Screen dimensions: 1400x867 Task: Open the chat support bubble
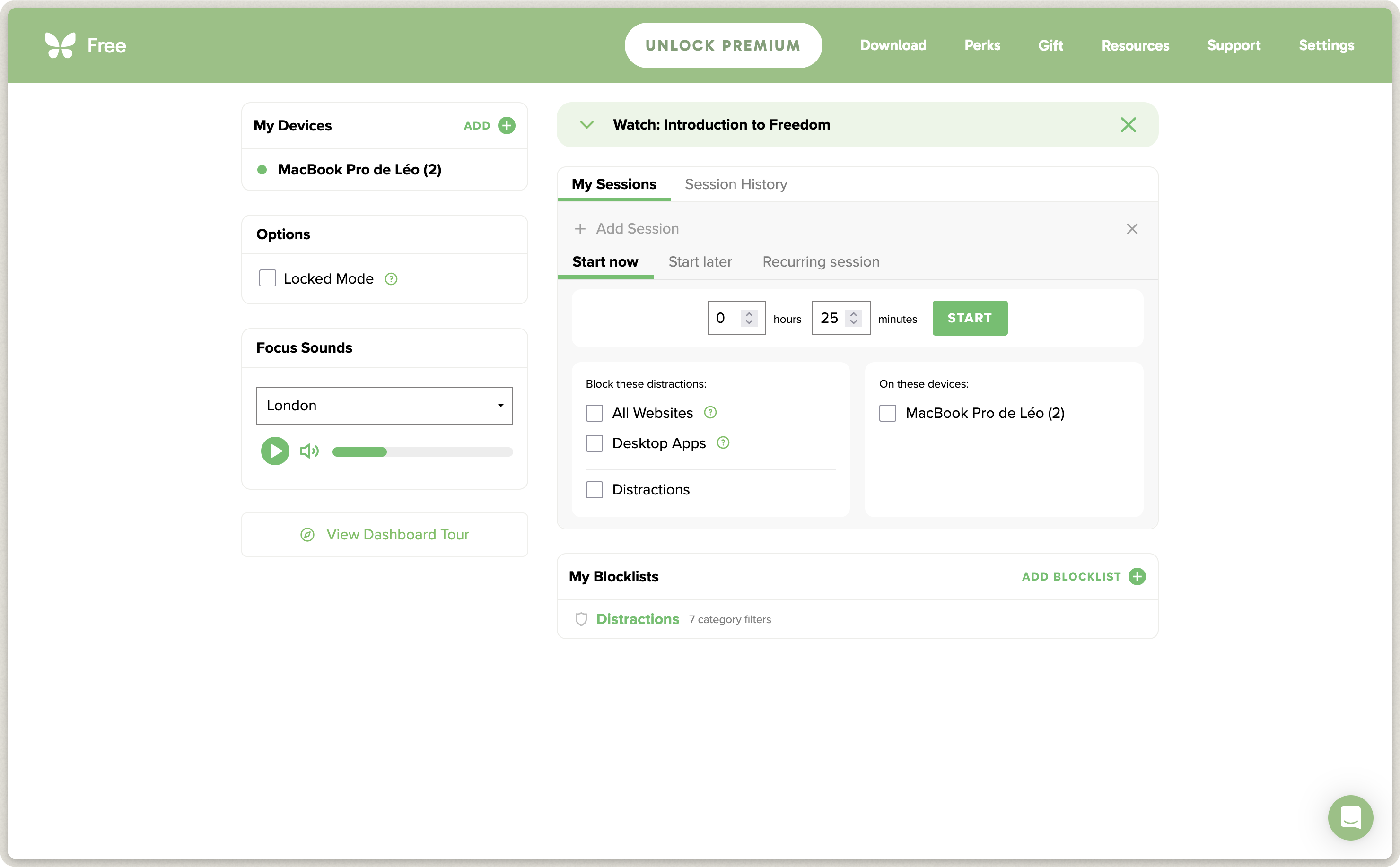pyautogui.click(x=1350, y=818)
